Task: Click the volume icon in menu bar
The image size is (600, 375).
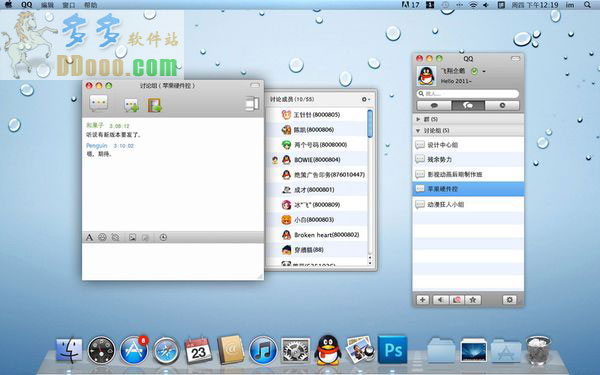Action: point(486,5)
